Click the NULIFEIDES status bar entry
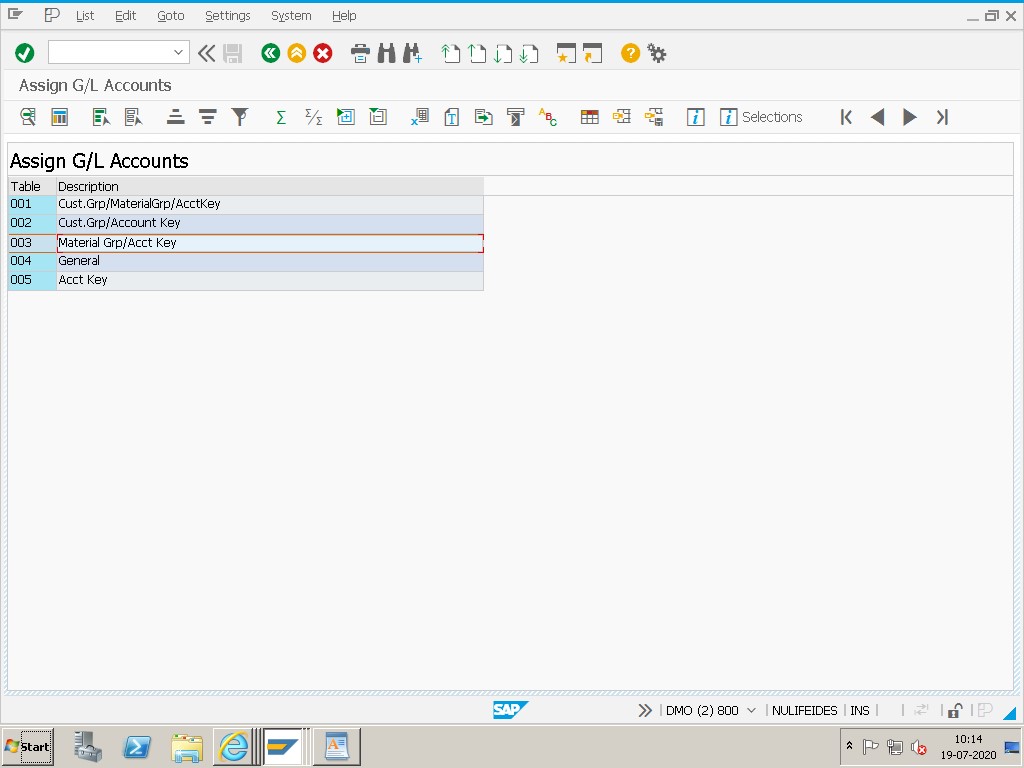 click(x=804, y=711)
